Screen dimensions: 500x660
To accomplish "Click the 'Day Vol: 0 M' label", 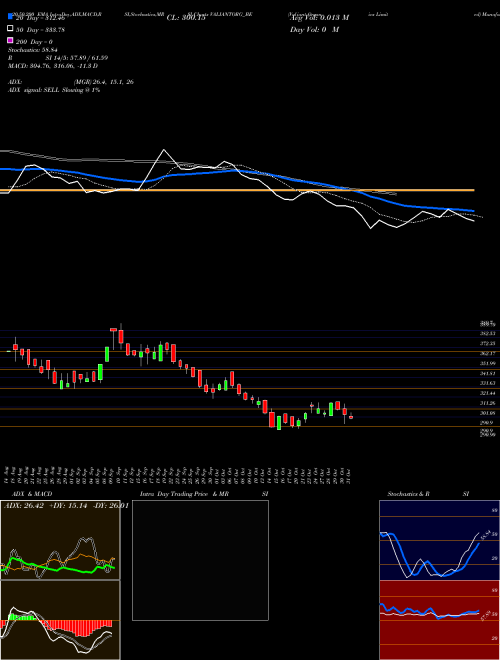I will click(x=314, y=29).
